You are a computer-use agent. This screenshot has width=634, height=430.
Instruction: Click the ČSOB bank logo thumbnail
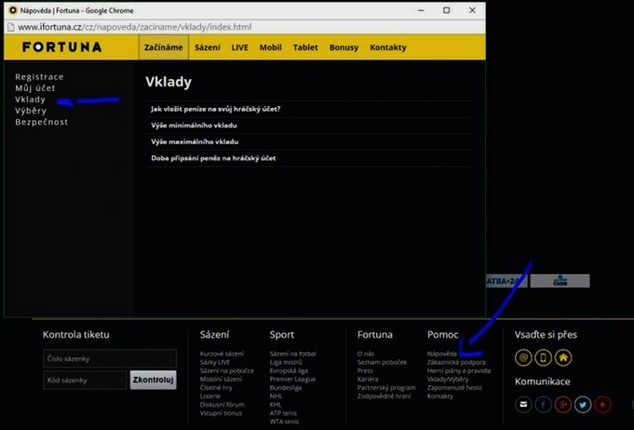(560, 281)
